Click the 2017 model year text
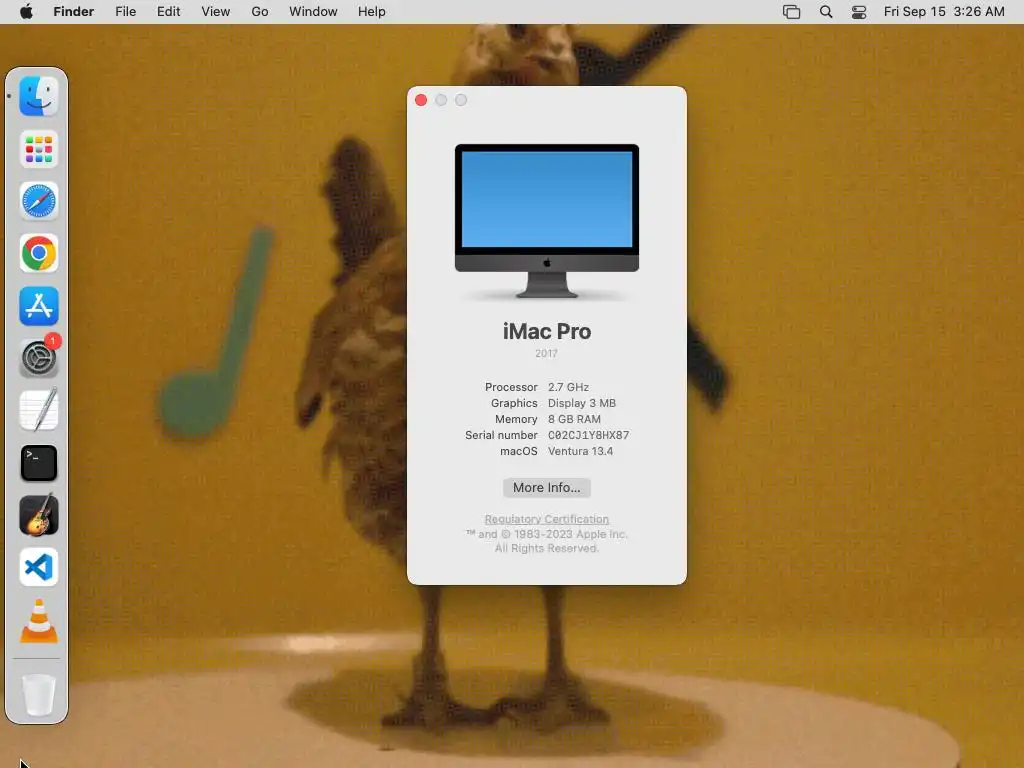1024x768 pixels. 547,353
